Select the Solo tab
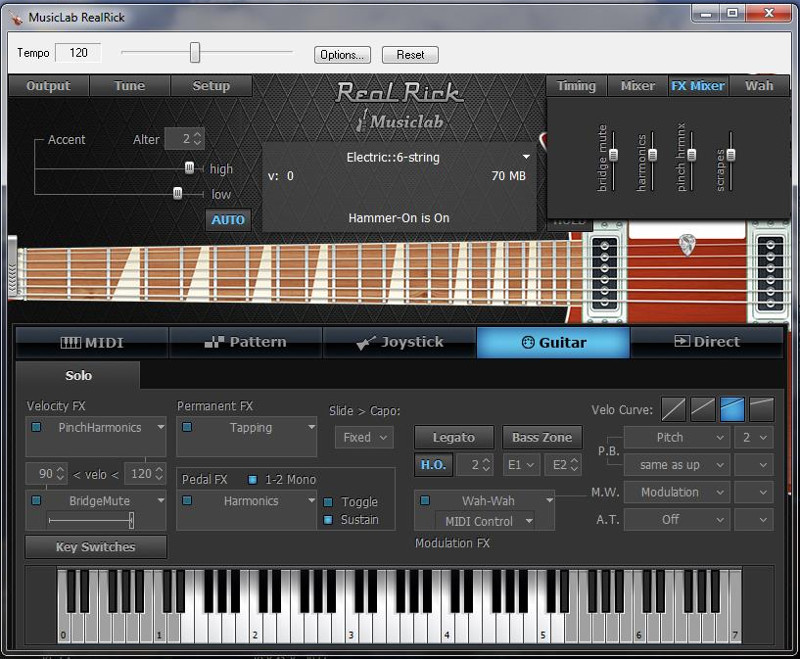 78,375
